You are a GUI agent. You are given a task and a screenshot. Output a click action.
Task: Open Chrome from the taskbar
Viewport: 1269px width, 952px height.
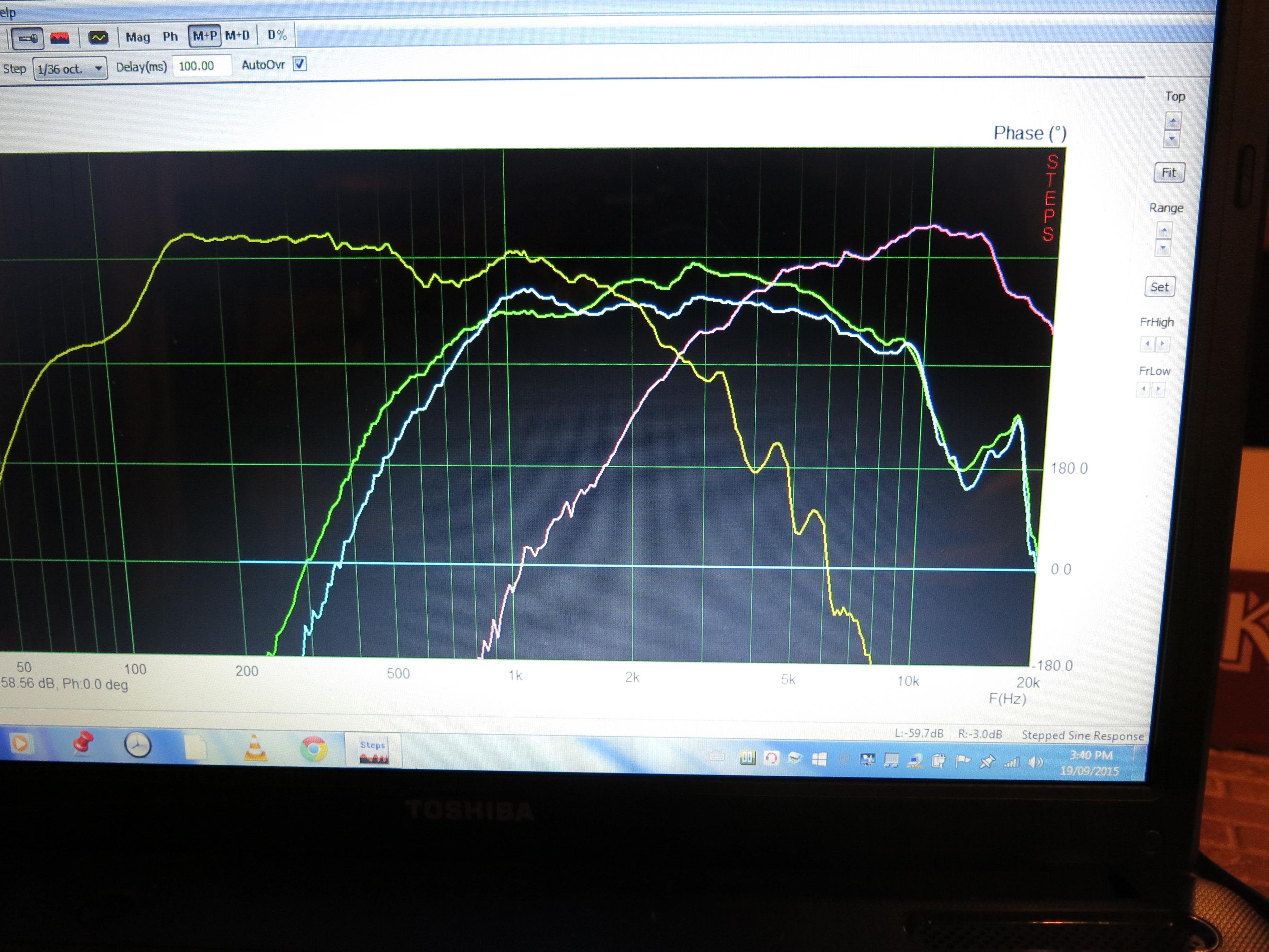(x=314, y=749)
